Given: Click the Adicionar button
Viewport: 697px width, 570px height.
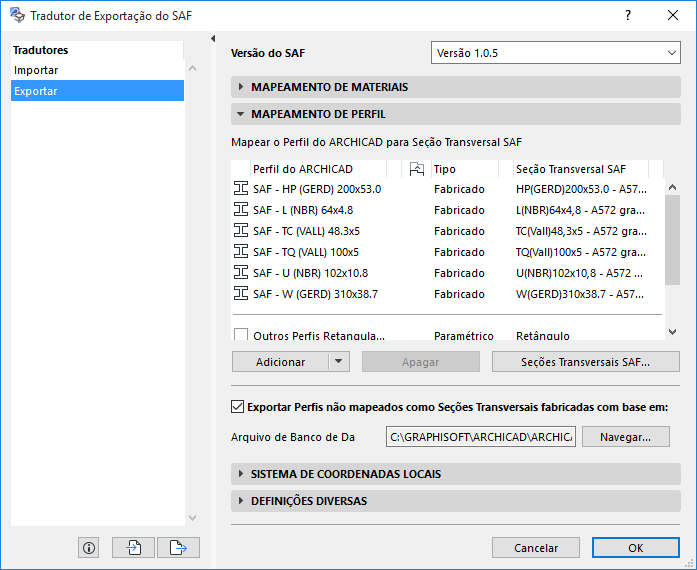Looking at the screenshot, I should 280,362.
